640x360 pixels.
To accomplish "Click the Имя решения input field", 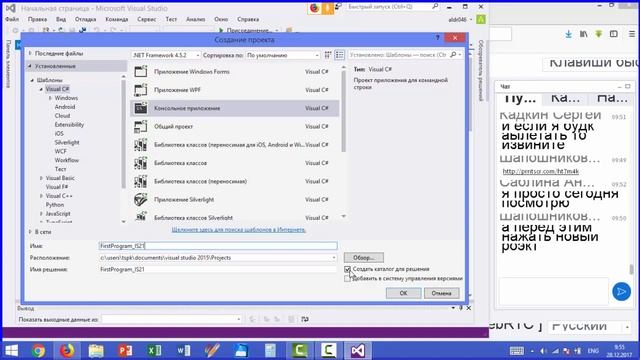I will (x=218, y=269).
